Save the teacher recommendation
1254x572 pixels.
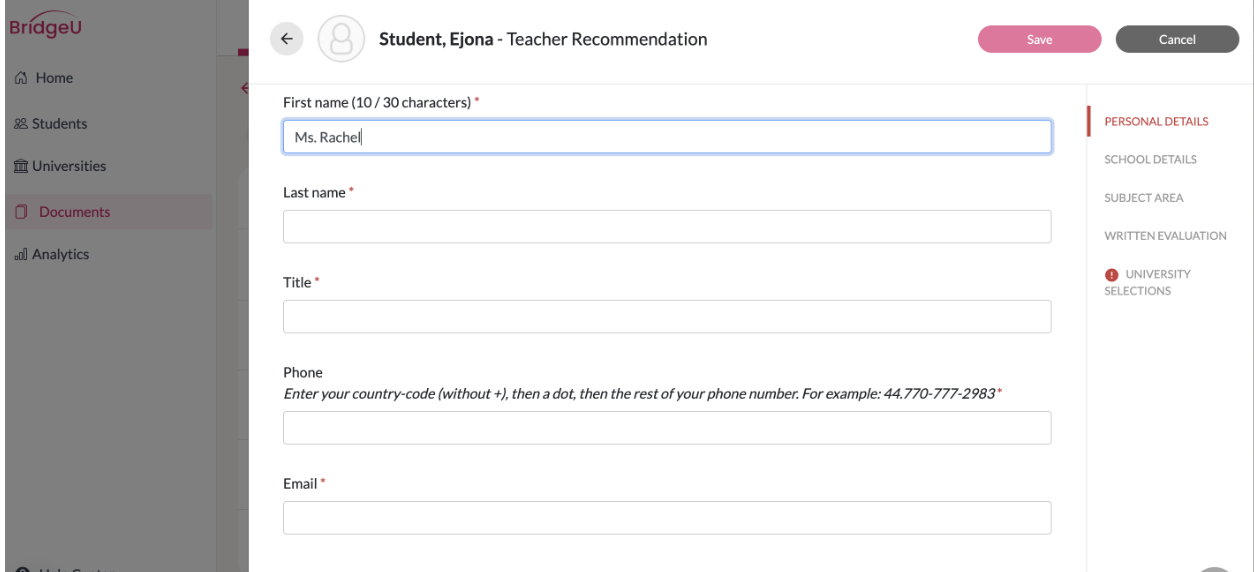[1039, 39]
